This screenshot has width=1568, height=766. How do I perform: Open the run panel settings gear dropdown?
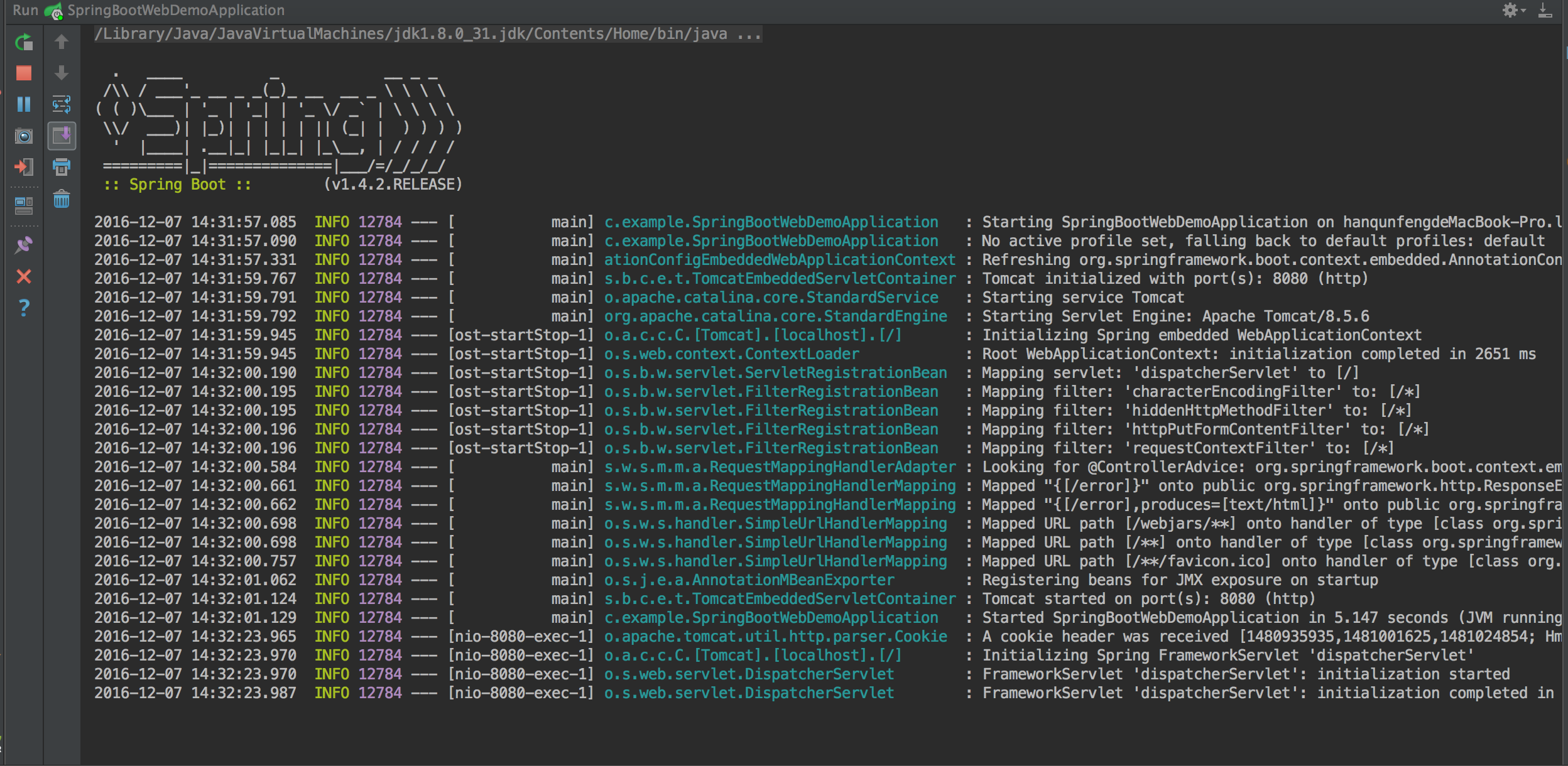(1514, 10)
